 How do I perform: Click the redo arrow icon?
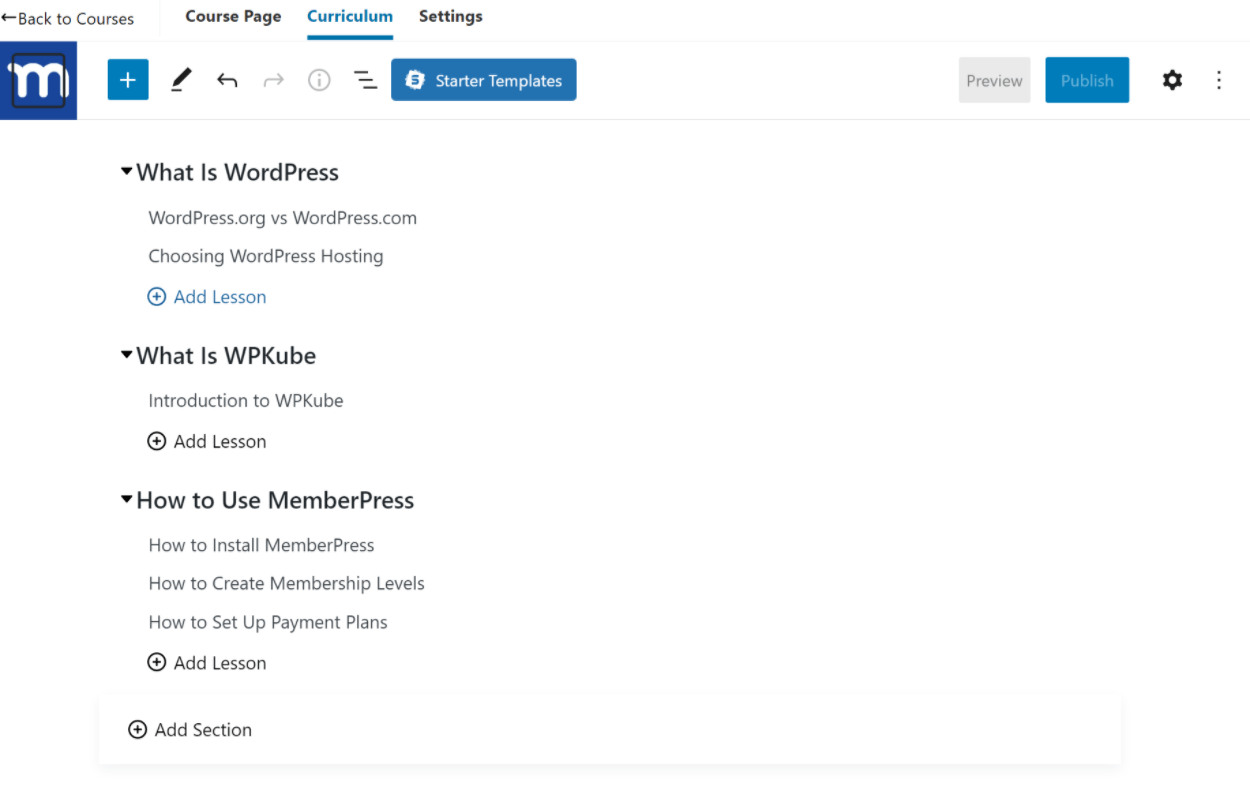(273, 81)
